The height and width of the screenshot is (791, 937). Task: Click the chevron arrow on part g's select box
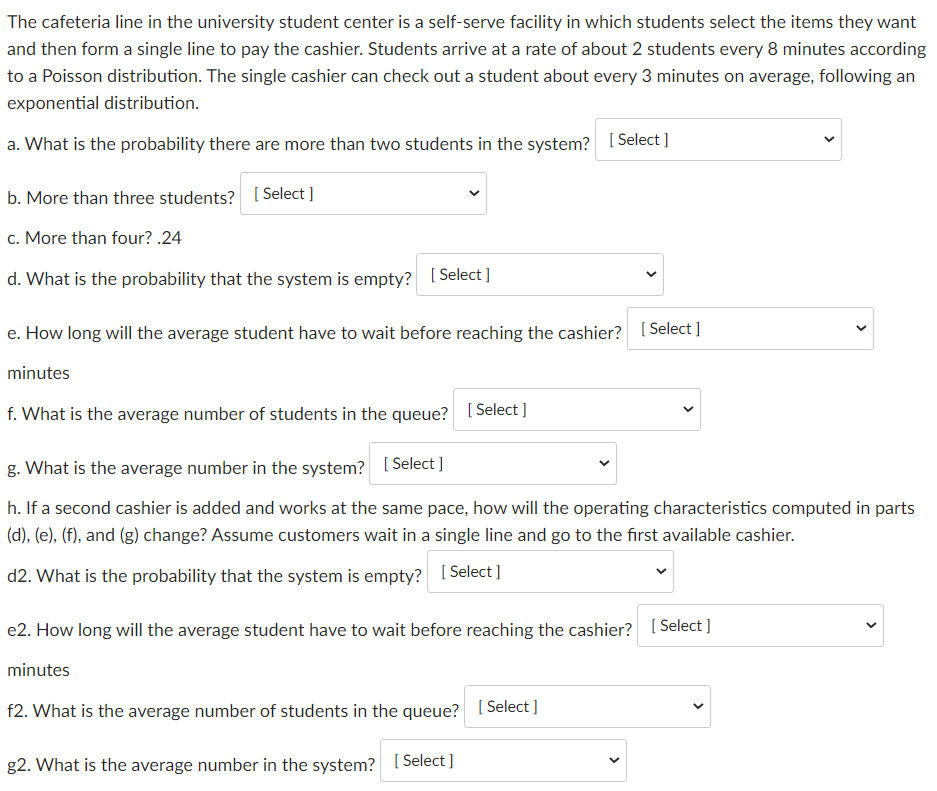pyautogui.click(x=602, y=464)
